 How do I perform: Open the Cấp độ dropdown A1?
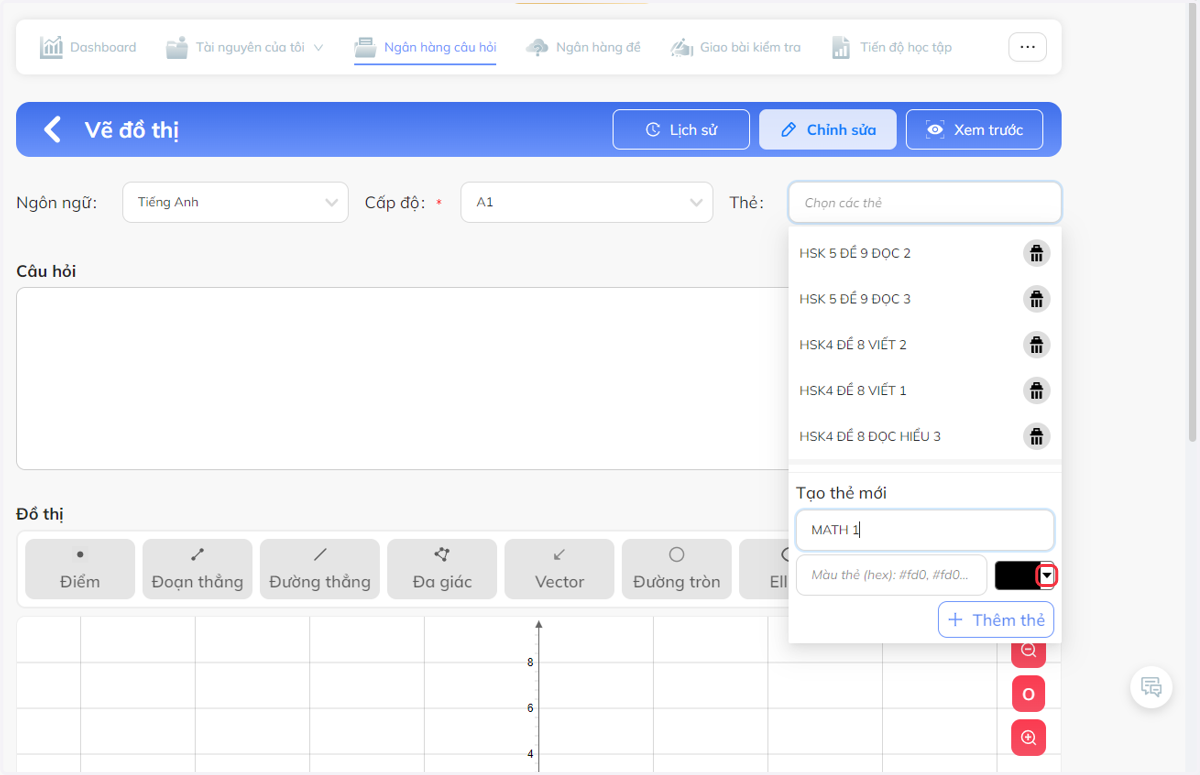(x=586, y=202)
